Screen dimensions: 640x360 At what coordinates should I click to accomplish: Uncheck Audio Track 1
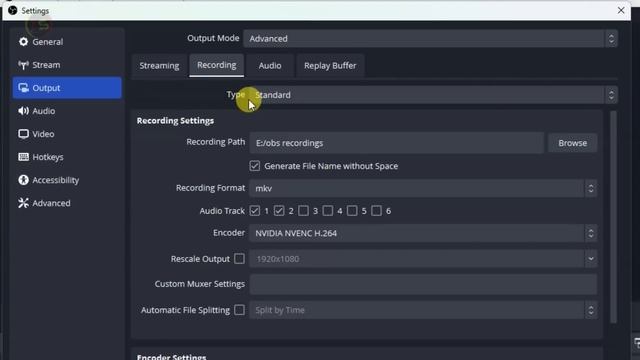click(x=255, y=211)
